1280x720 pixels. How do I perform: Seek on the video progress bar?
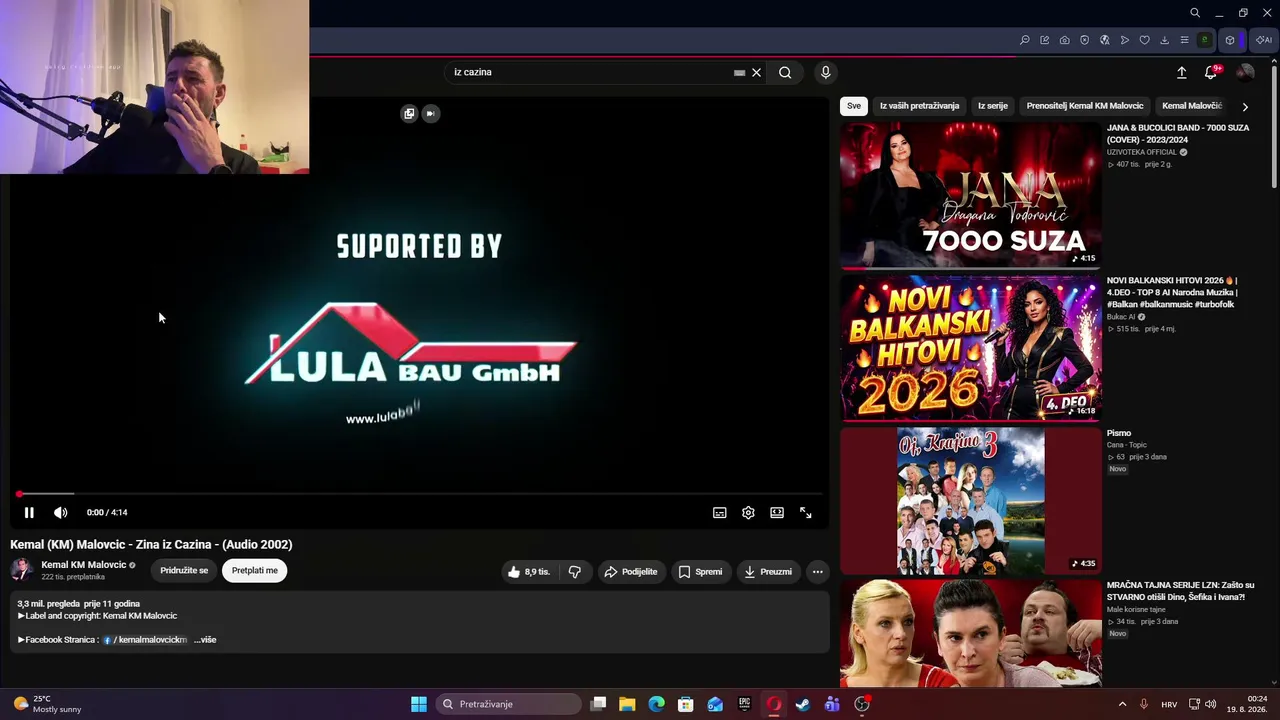pyautogui.click(x=420, y=494)
